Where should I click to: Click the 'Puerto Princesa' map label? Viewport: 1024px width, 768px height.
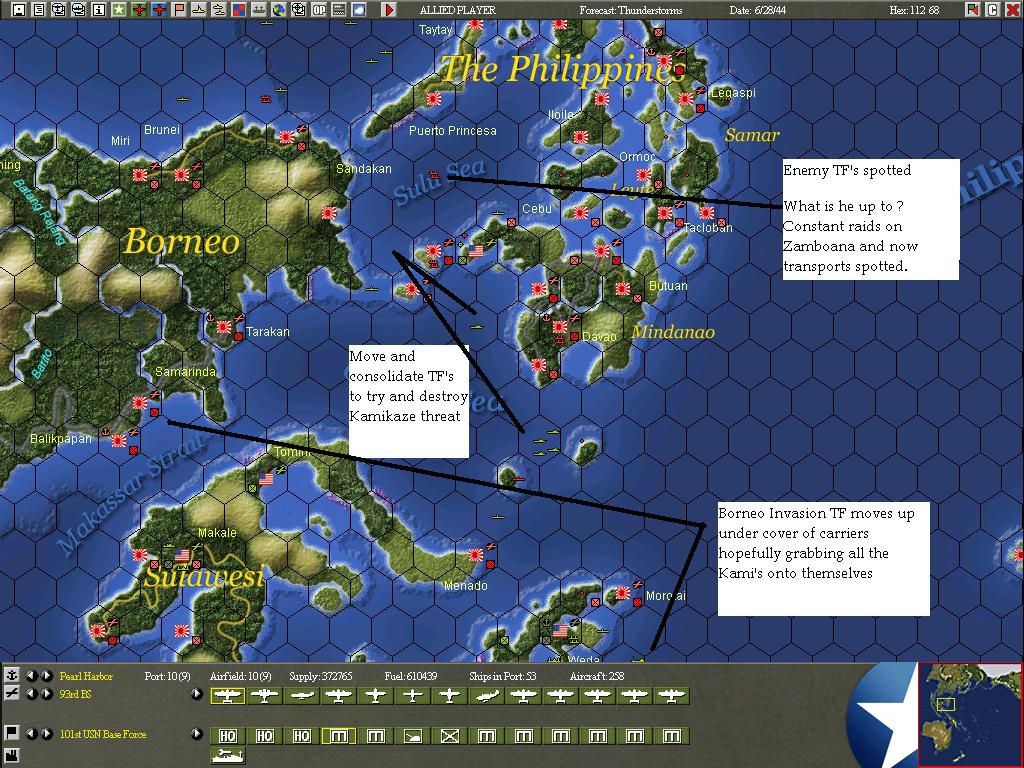pyautogui.click(x=453, y=131)
